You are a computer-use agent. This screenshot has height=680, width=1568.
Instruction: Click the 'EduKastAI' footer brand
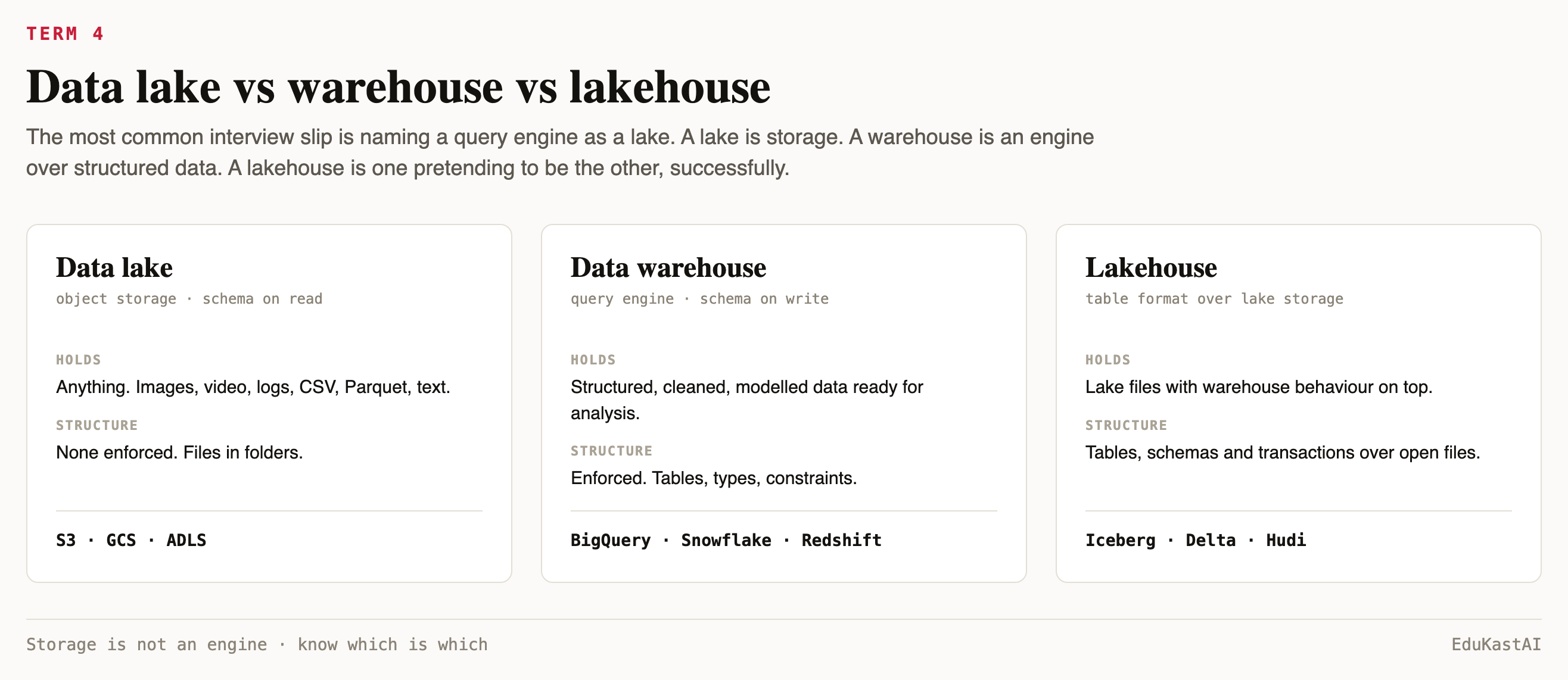point(1496,645)
